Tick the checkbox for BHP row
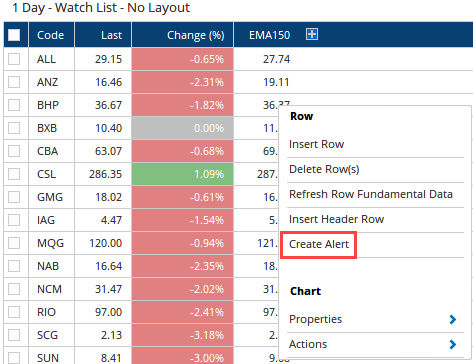The image size is (473, 364). pyautogui.click(x=14, y=105)
